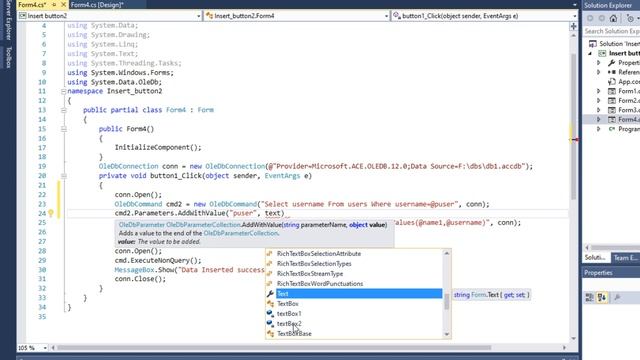Collapse the Insert button2 project node
This screenshot has width=640, height=360.
click(x=590, y=53)
